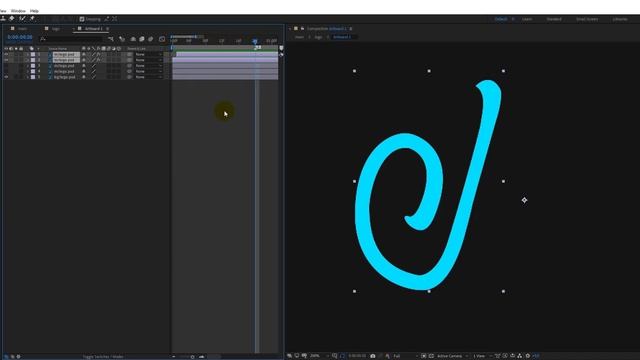This screenshot has width=640, height=360.
Task: Click the parent pick whip of layer 4
Action: click(x=129, y=71)
